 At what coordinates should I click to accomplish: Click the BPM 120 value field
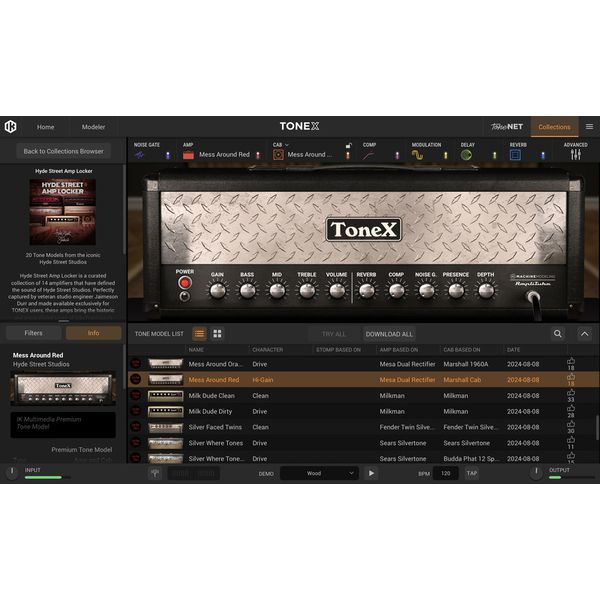(445, 473)
